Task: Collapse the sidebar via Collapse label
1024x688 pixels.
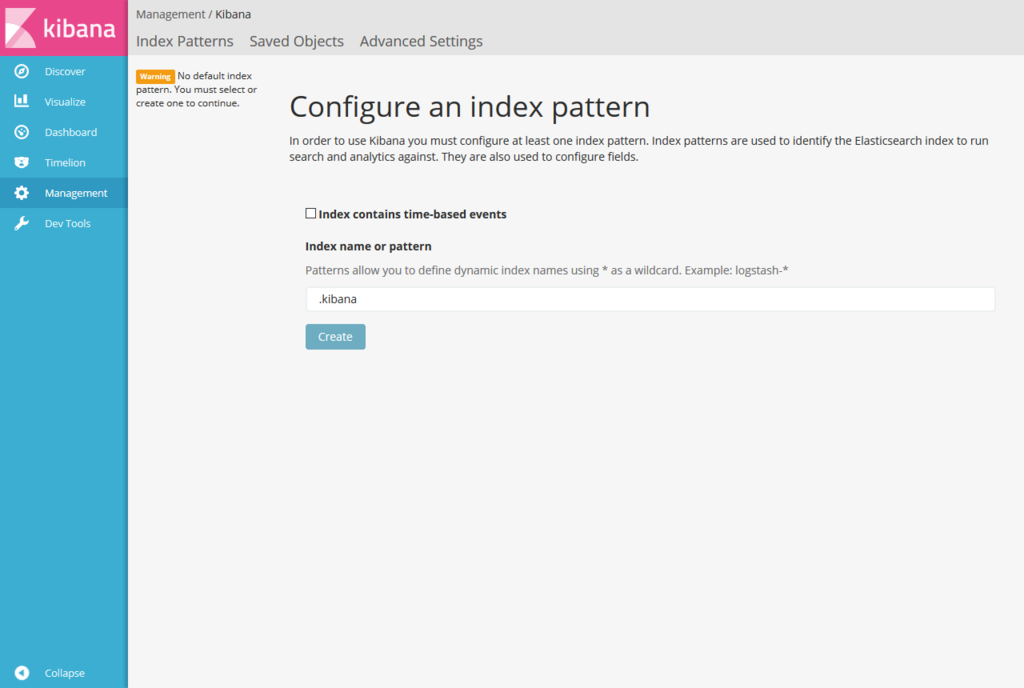Action: tap(64, 673)
